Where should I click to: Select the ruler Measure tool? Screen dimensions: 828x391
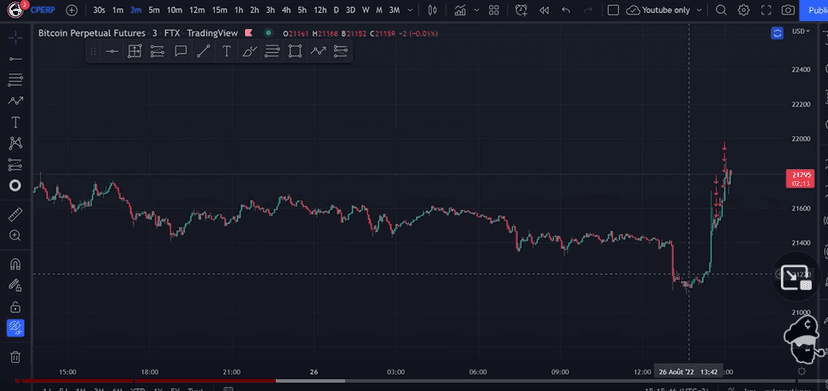pyautogui.click(x=15, y=215)
